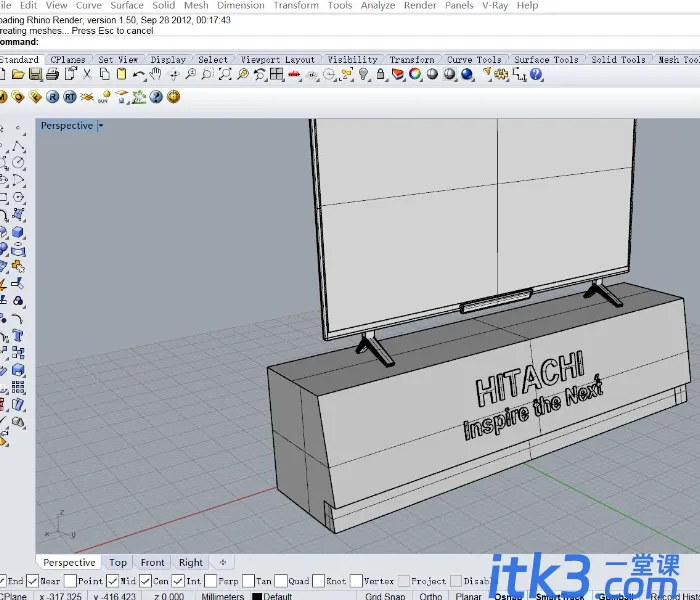Viewport: 700px width, 600px height.
Task: Open the Analyze menu
Action: coord(378,5)
